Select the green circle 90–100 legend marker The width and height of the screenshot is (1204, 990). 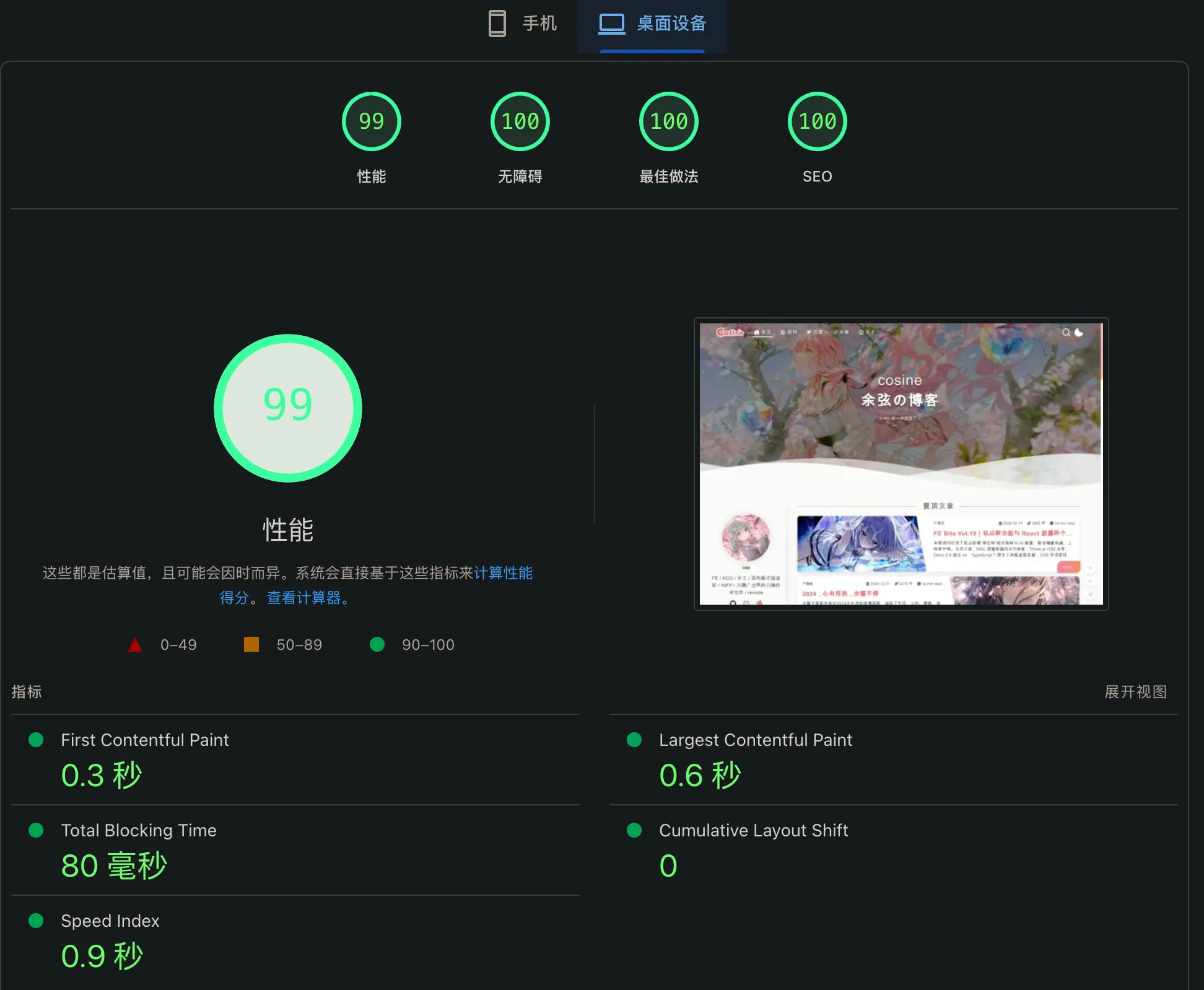tap(377, 645)
